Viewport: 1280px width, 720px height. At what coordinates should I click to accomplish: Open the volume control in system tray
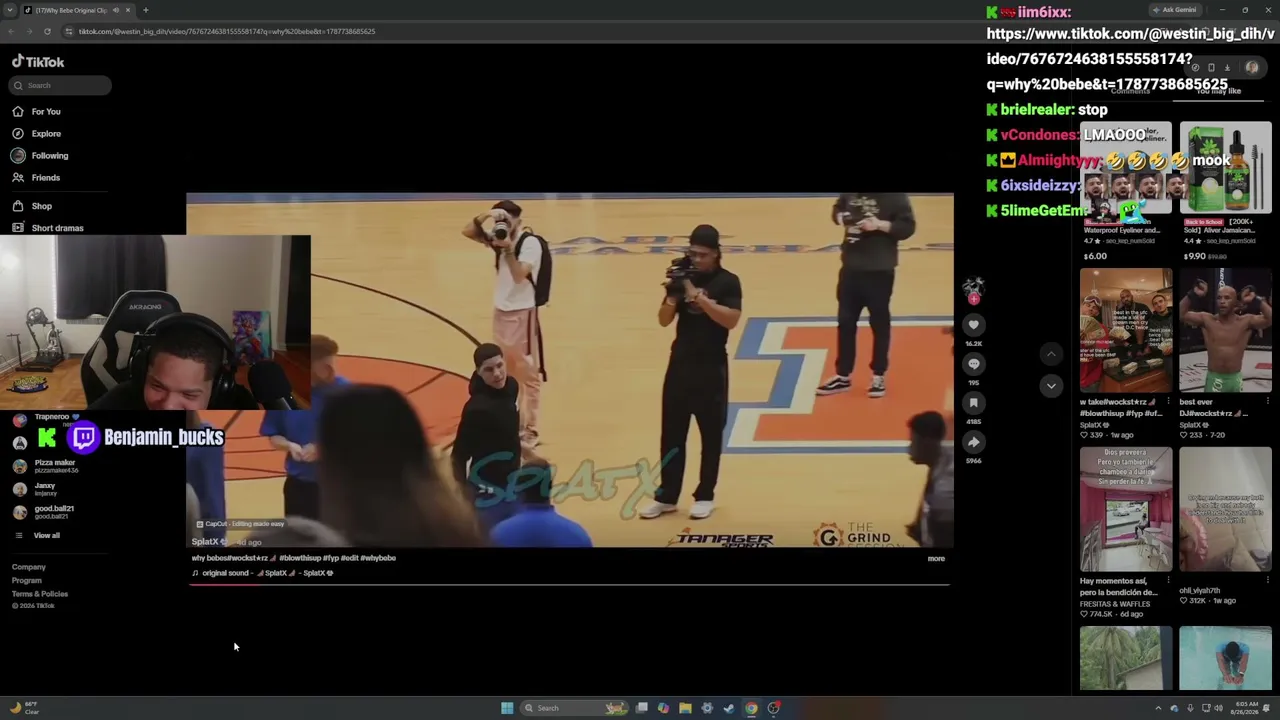point(1217,708)
